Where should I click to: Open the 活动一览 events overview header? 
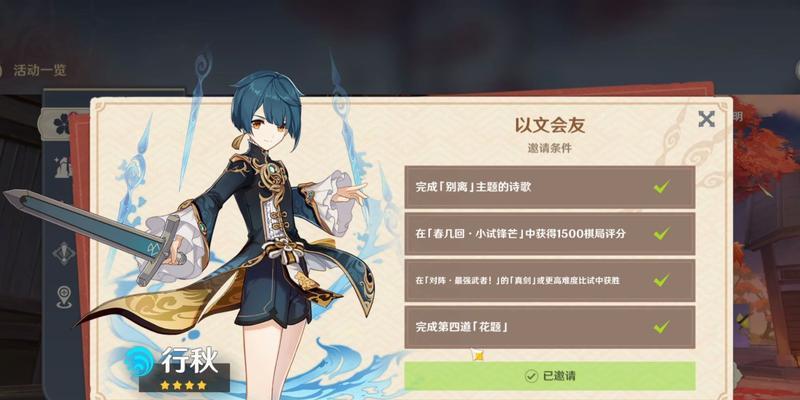40,70
